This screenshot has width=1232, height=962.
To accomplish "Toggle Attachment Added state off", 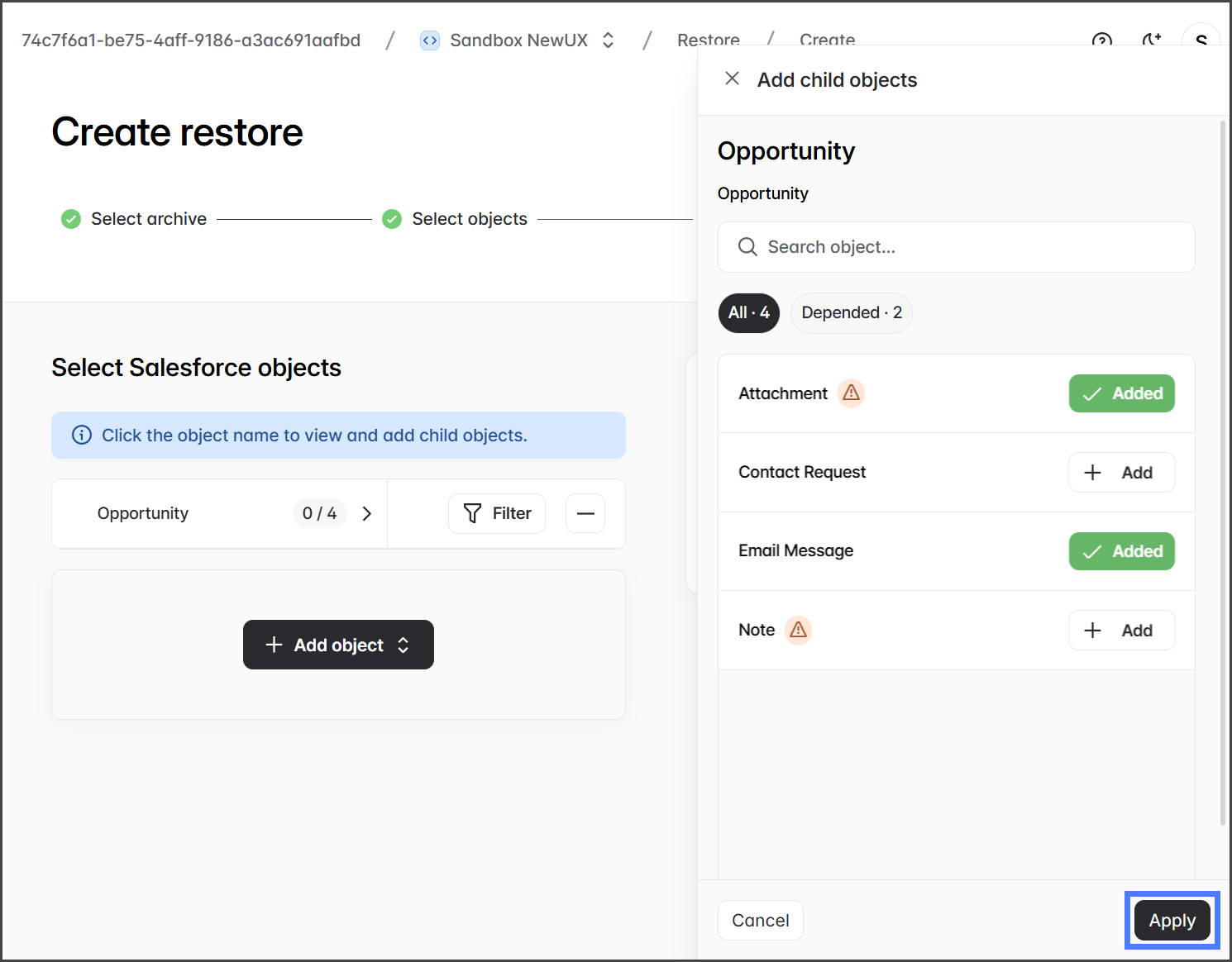I will coord(1121,393).
